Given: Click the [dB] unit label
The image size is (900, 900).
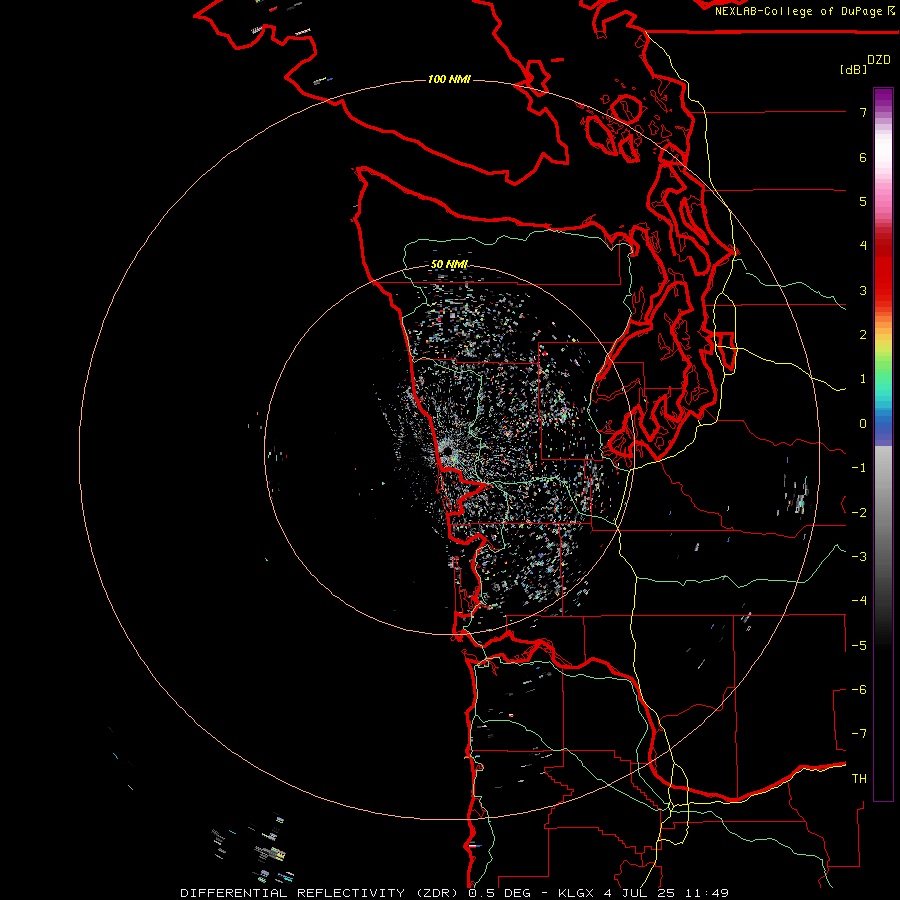Looking at the screenshot, I should [x=854, y=69].
